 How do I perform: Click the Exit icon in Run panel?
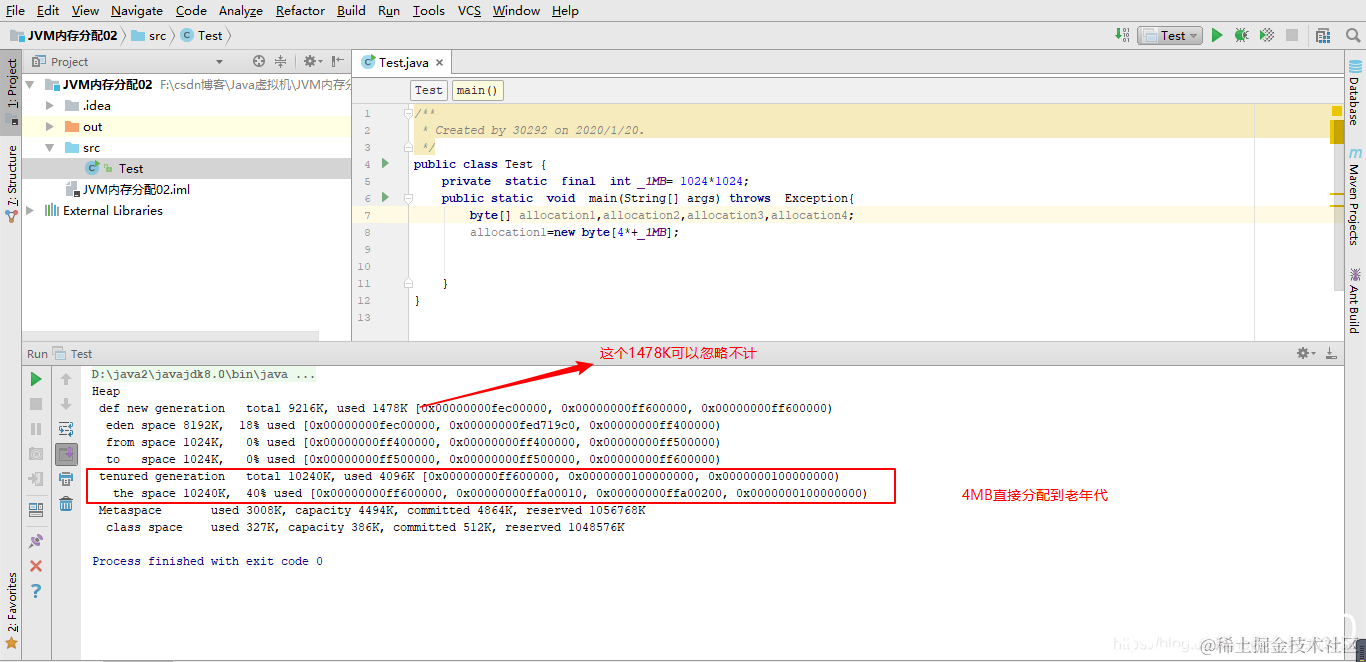[x=36, y=479]
